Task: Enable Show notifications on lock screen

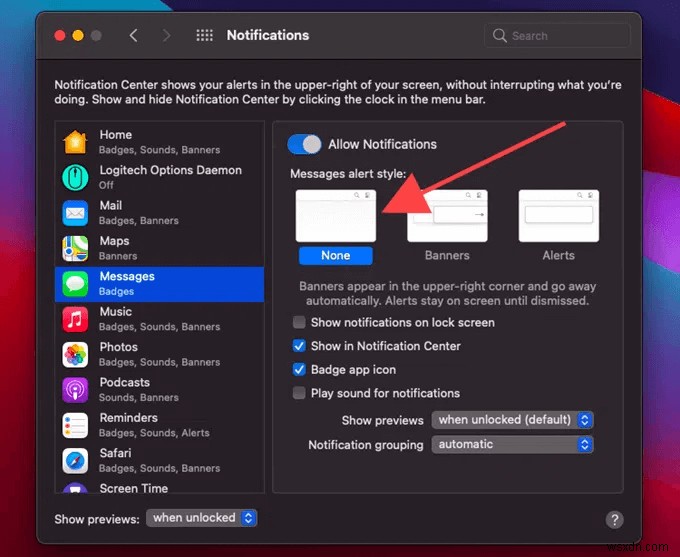Action: [x=299, y=322]
